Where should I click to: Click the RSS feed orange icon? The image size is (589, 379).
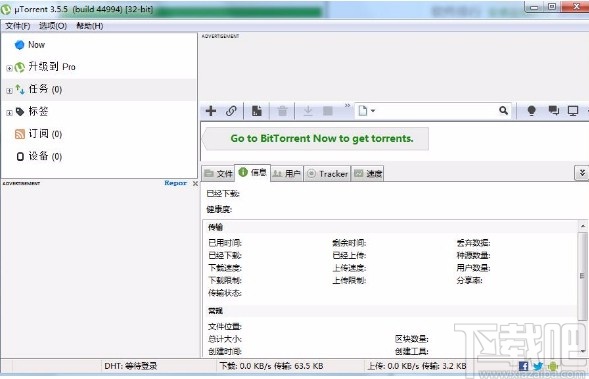(x=20, y=134)
